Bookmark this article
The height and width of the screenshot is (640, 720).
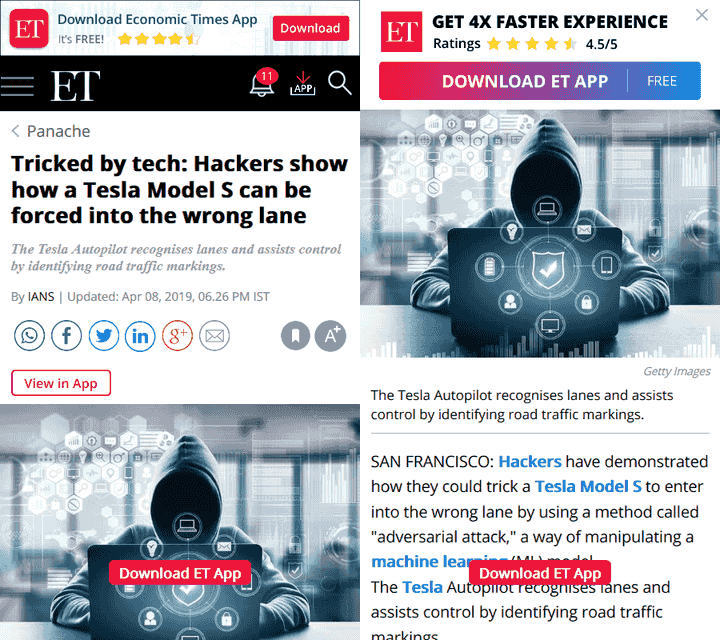(295, 336)
